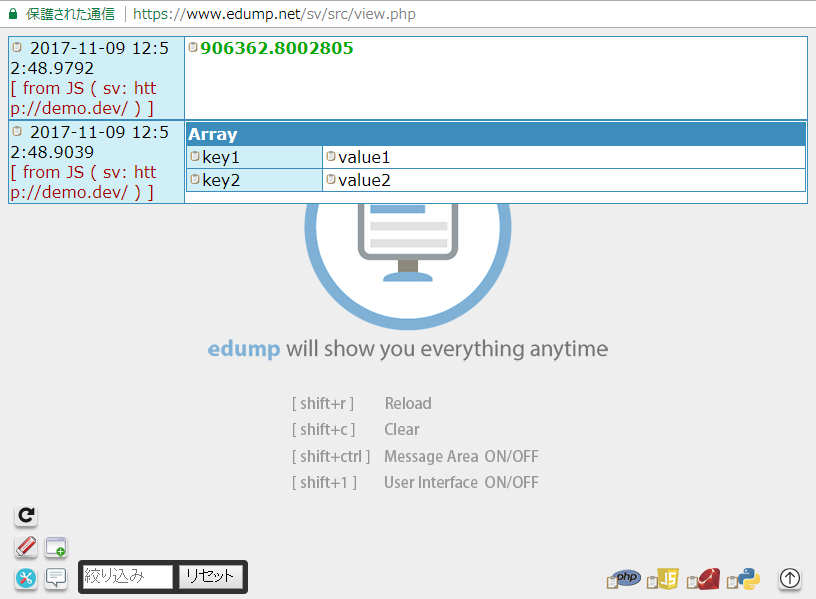This screenshot has width=816, height=599.
Task: Click clipboard icon beside value2
Action: coord(331,179)
